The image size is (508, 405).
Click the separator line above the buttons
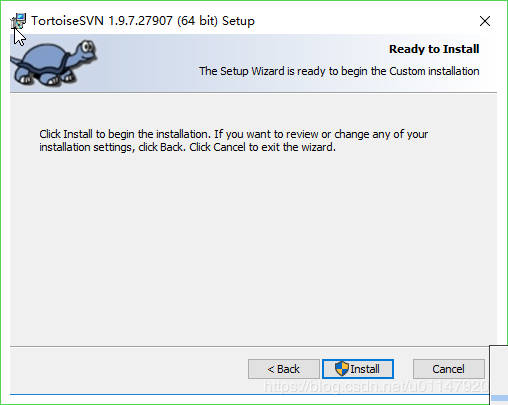[x=249, y=346]
